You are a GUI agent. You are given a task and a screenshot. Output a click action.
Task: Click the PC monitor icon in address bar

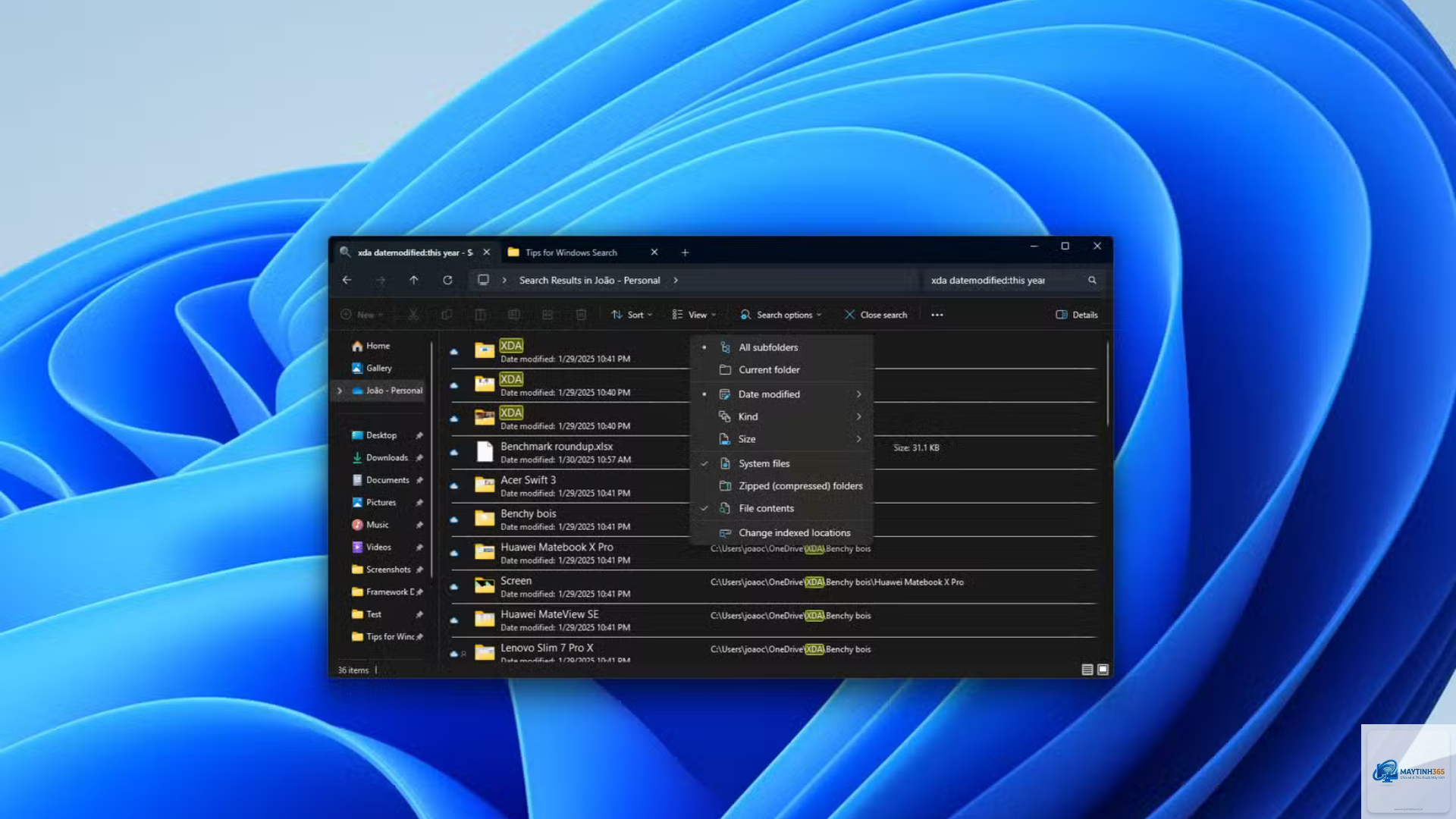(x=483, y=280)
